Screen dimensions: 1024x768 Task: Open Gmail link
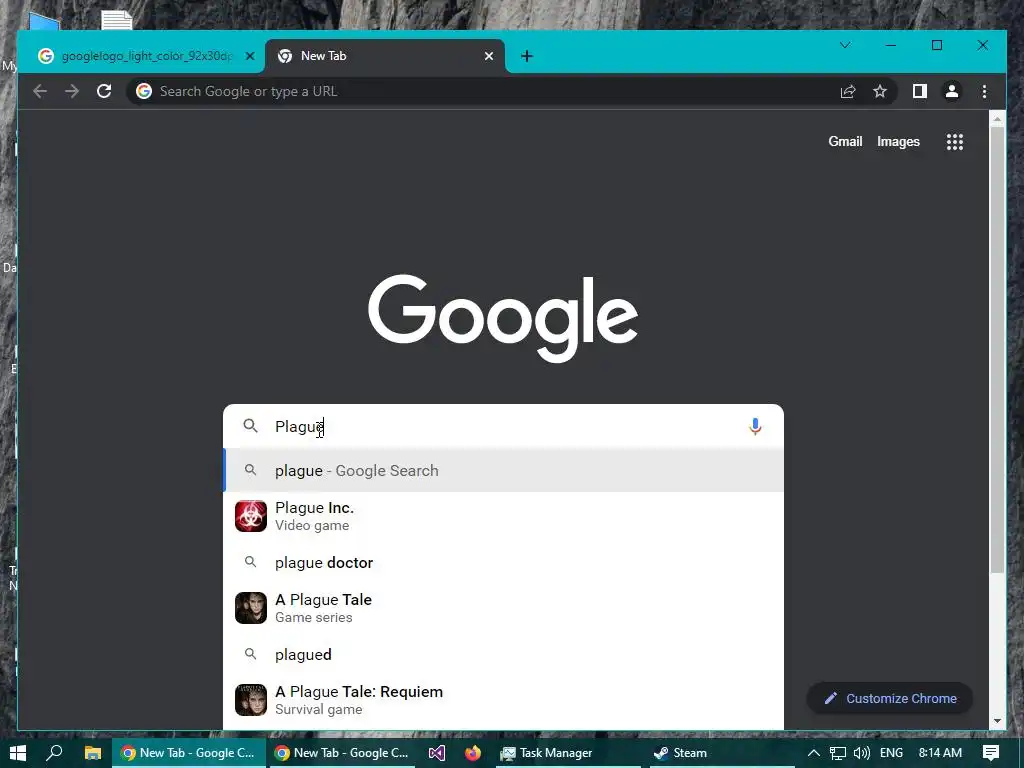tap(845, 142)
